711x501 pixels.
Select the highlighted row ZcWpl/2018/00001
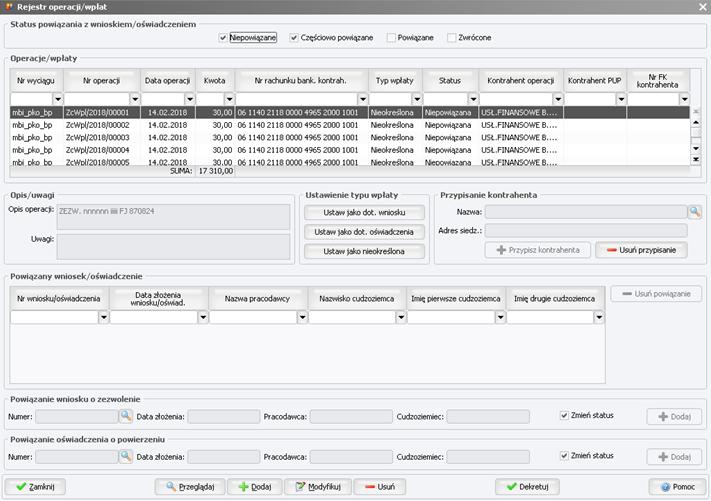click(x=350, y=112)
